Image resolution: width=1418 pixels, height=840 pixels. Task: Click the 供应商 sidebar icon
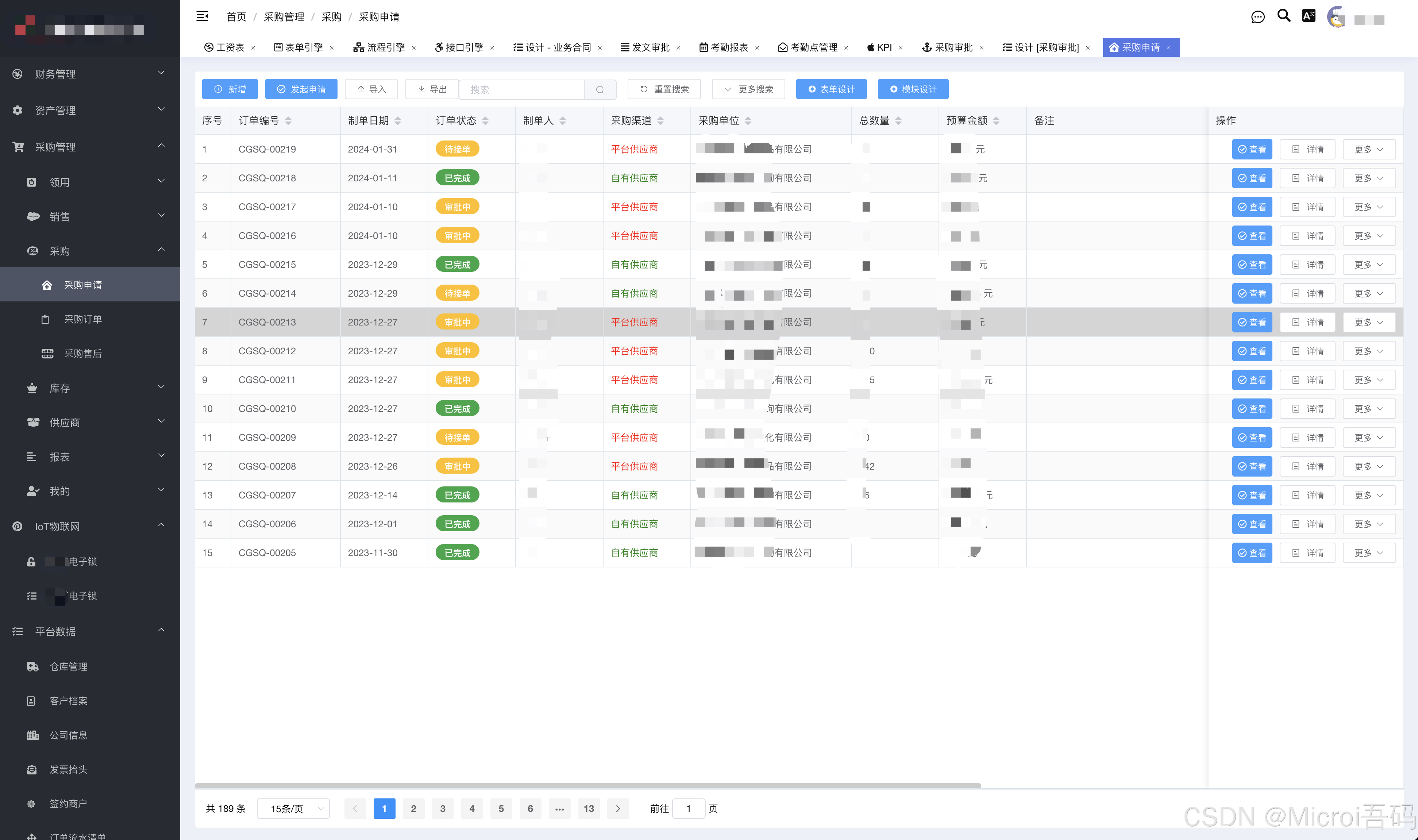click(32, 422)
